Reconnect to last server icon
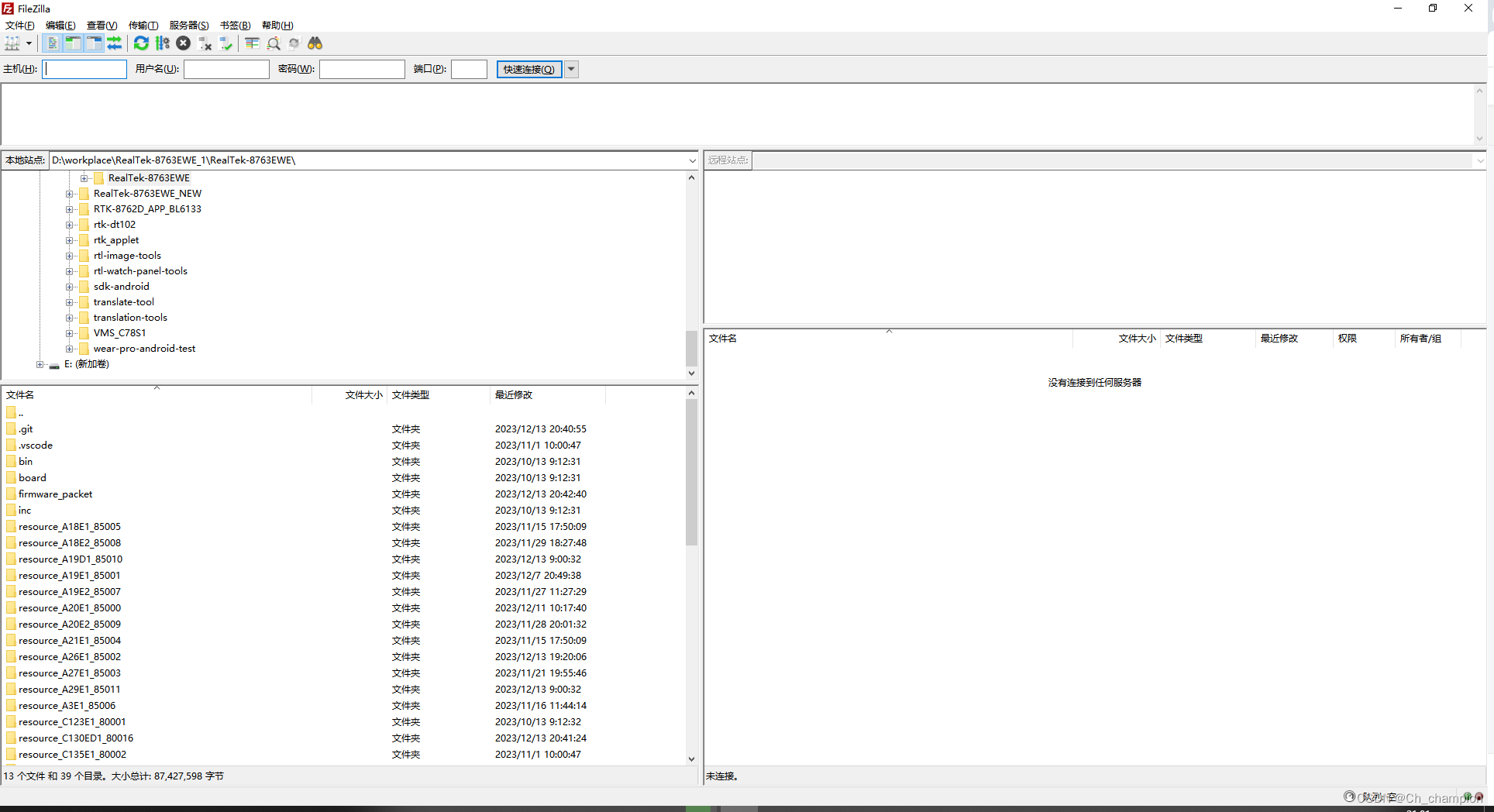The height and width of the screenshot is (812, 1494). click(225, 43)
